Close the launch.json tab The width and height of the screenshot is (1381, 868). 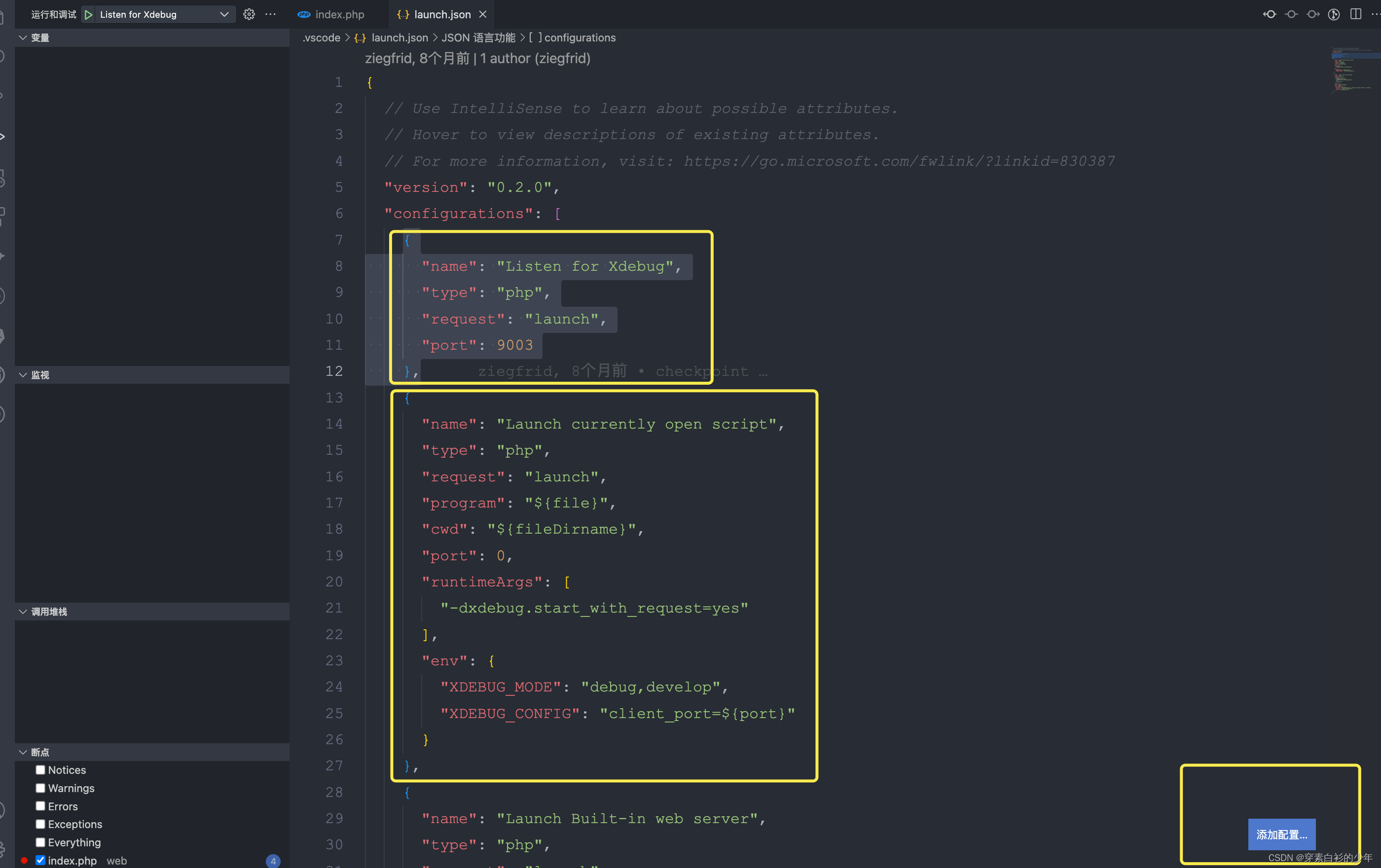pyautogui.click(x=483, y=14)
